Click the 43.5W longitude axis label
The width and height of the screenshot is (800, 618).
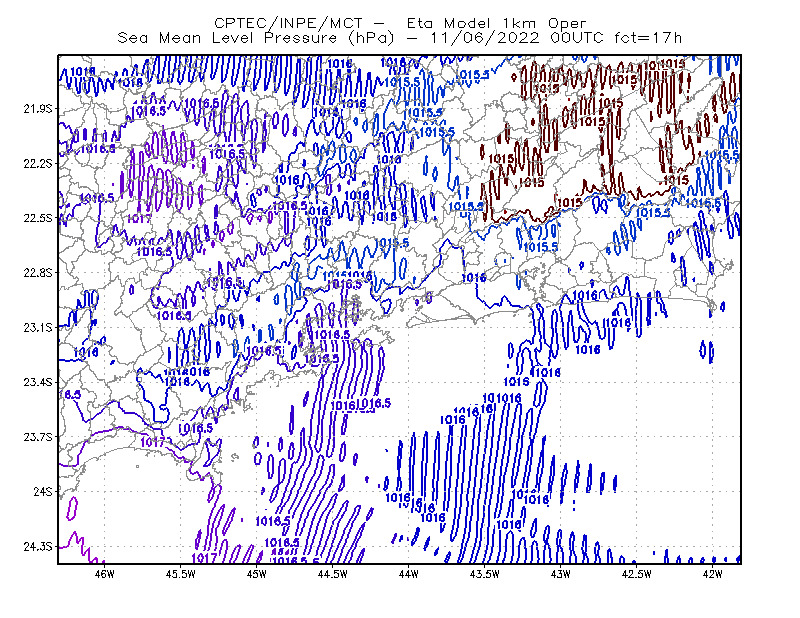click(x=485, y=574)
